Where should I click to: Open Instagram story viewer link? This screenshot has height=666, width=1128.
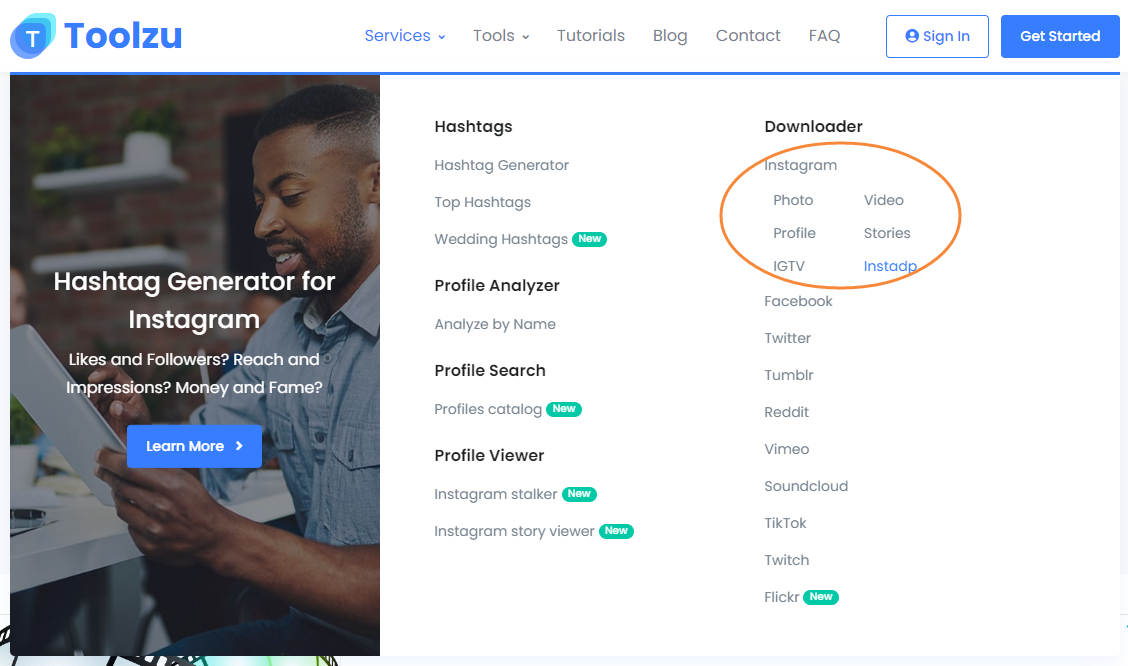[514, 532]
